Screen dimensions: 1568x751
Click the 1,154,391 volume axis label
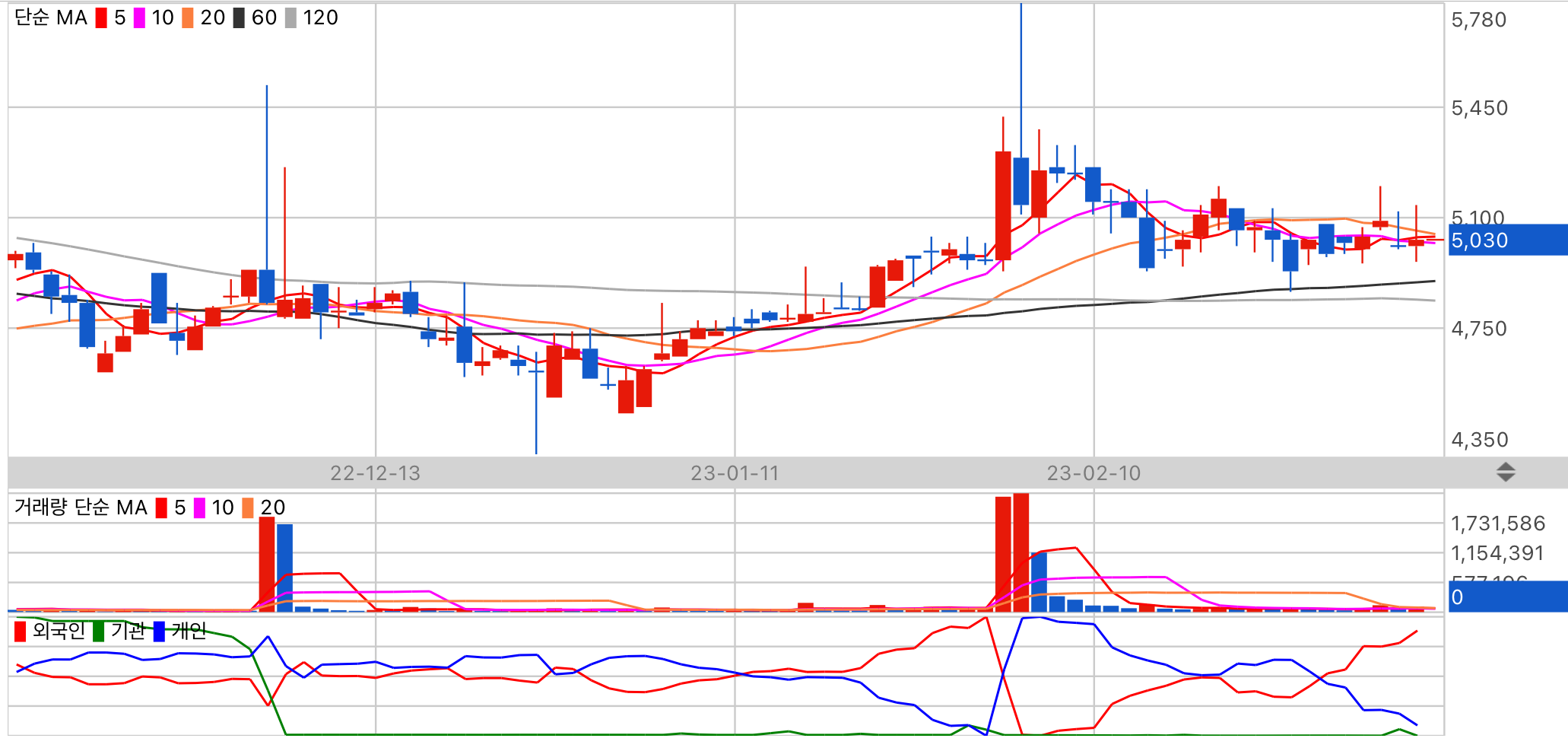click(x=1497, y=553)
